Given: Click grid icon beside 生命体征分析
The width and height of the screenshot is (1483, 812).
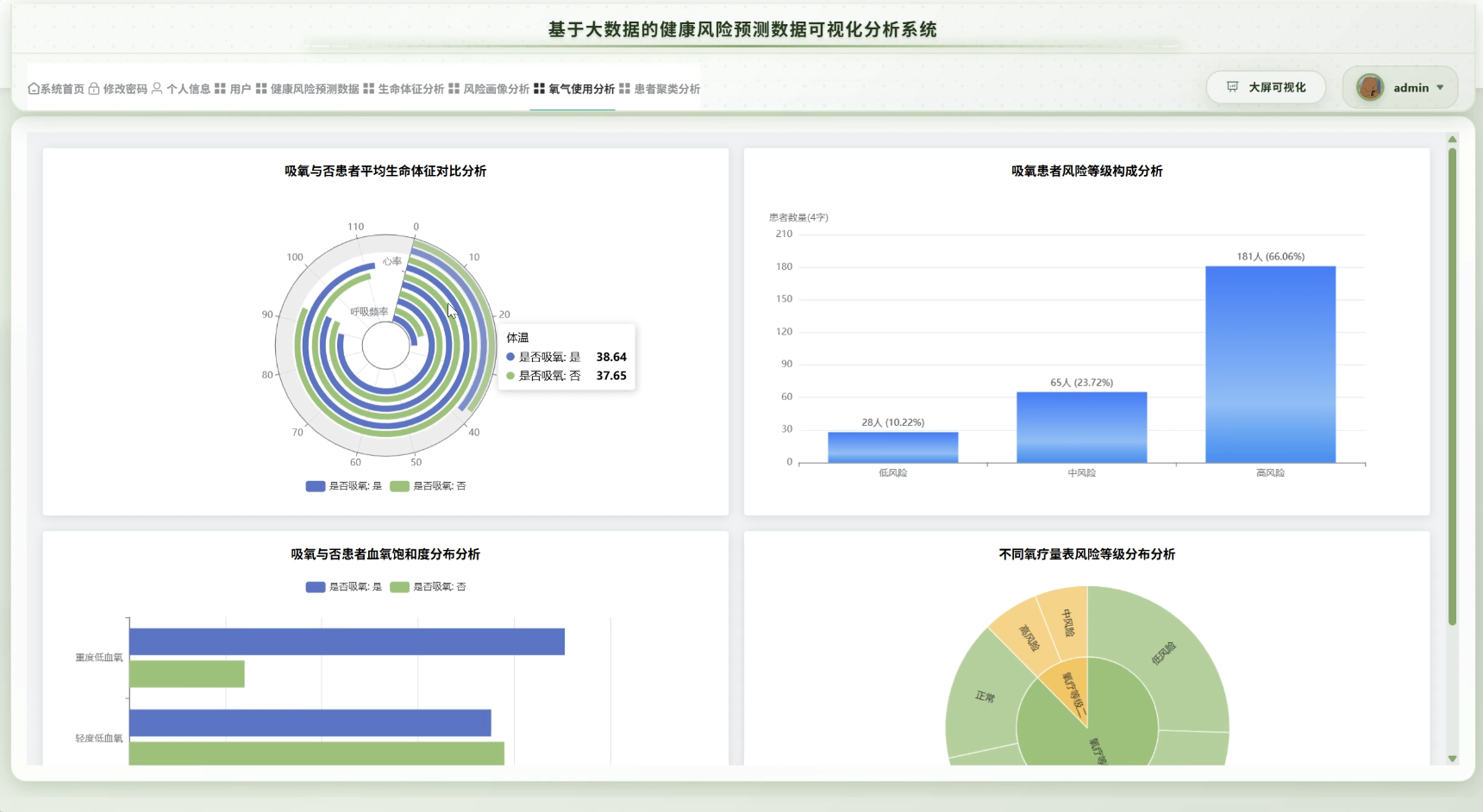Looking at the screenshot, I should click(x=369, y=89).
